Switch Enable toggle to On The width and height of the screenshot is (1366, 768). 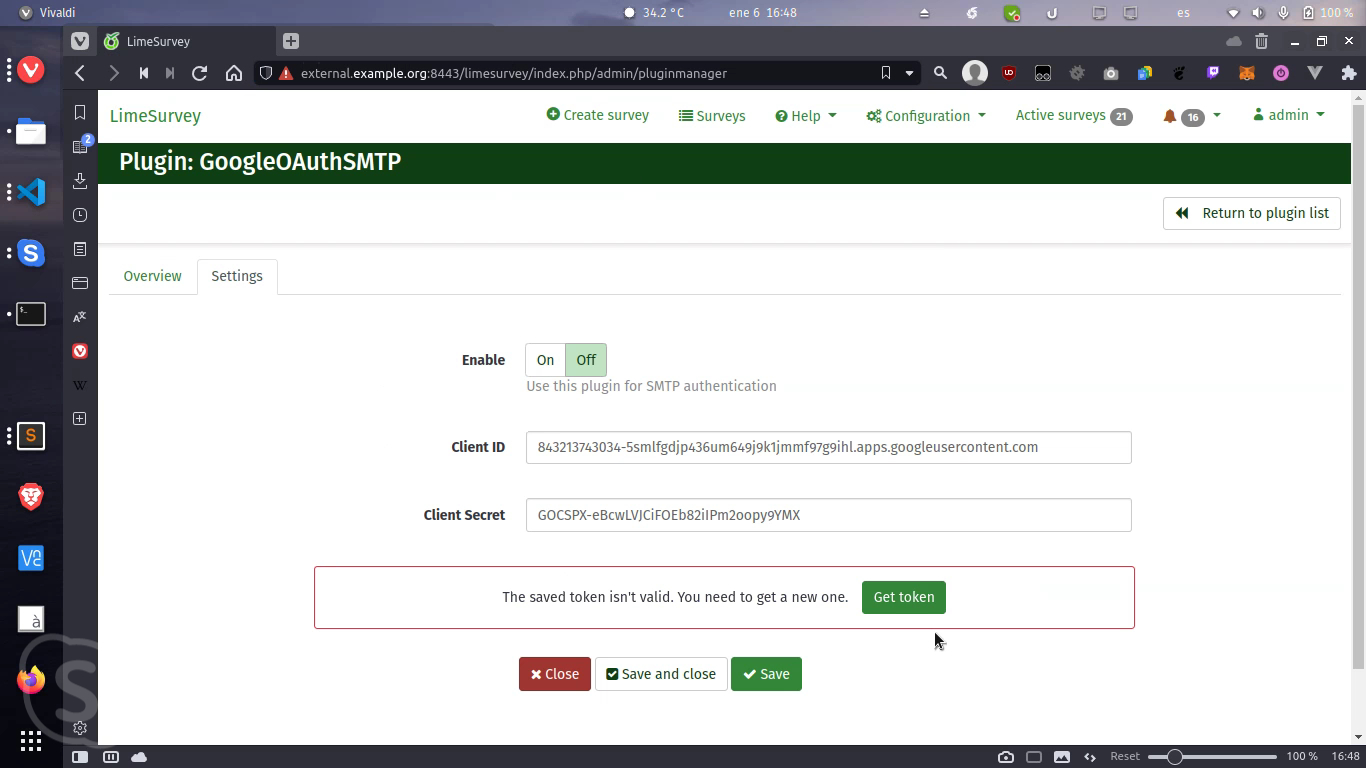click(x=545, y=360)
